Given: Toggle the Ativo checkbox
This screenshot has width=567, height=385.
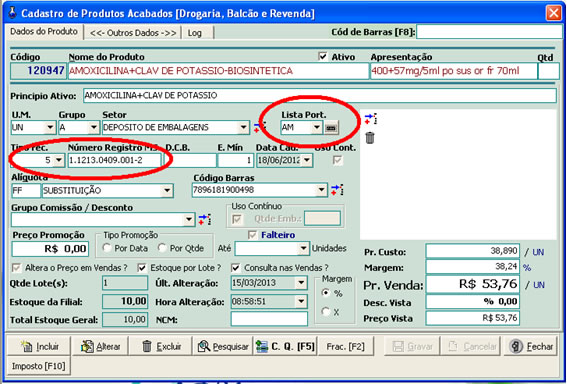Looking at the screenshot, I should tap(323, 56).
